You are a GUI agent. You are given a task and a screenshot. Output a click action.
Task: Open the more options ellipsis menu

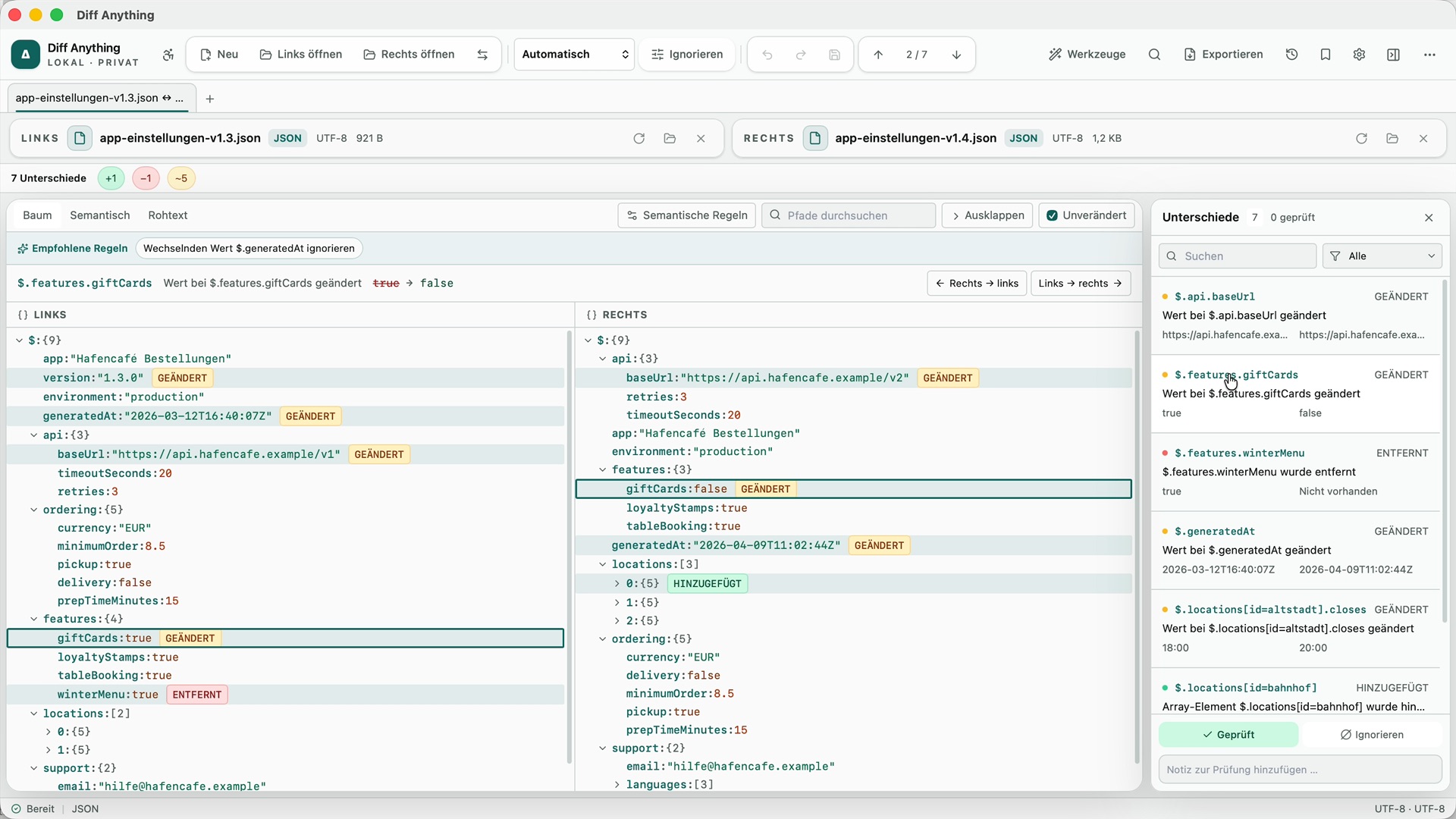pyautogui.click(x=1429, y=55)
